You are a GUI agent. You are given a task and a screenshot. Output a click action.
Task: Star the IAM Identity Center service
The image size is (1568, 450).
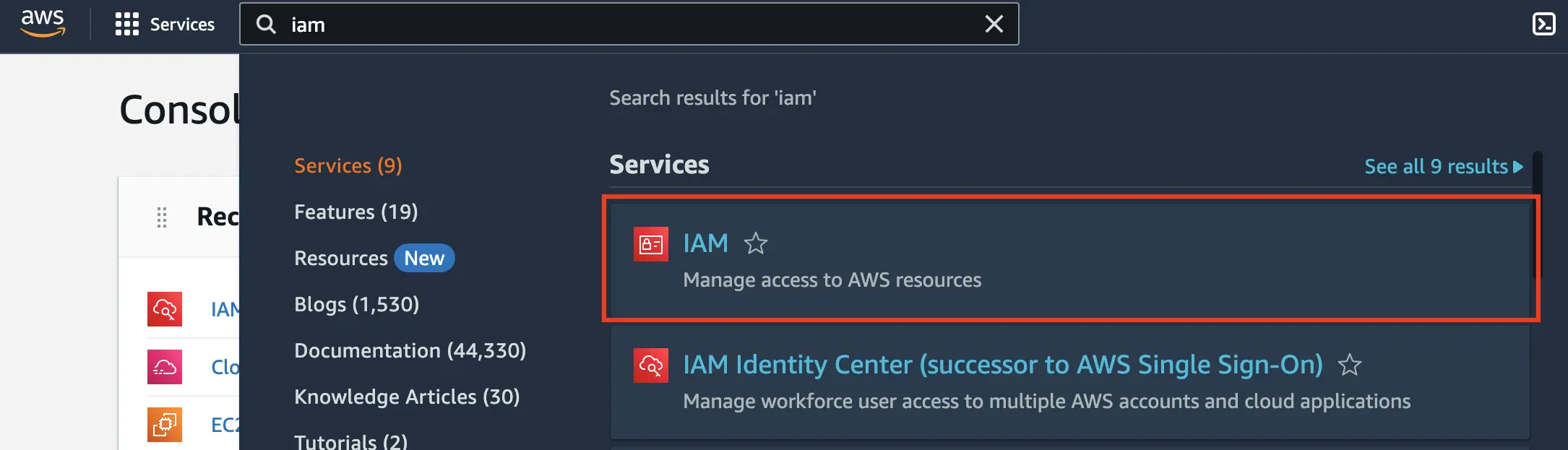[x=1349, y=365]
